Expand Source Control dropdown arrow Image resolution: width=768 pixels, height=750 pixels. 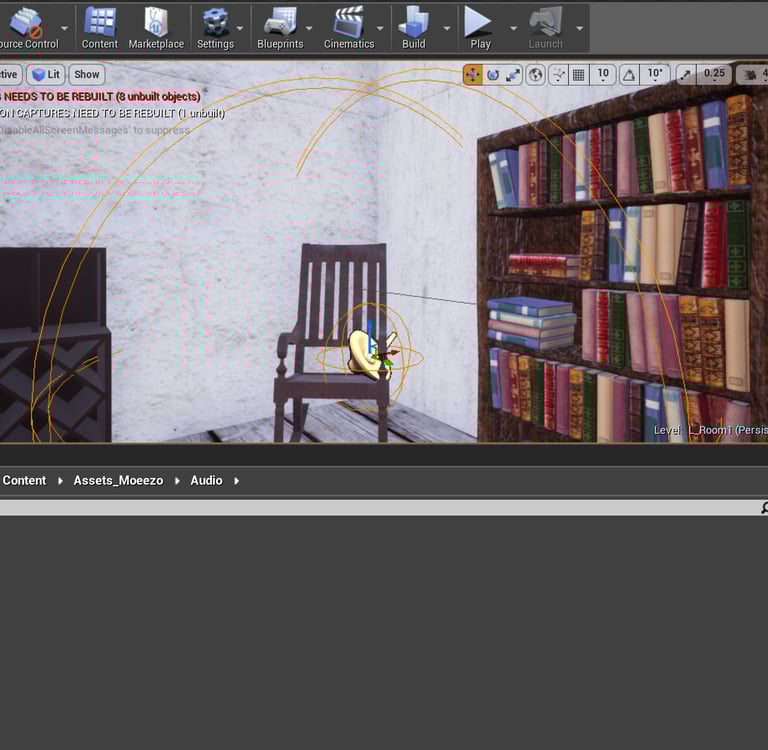(64, 28)
